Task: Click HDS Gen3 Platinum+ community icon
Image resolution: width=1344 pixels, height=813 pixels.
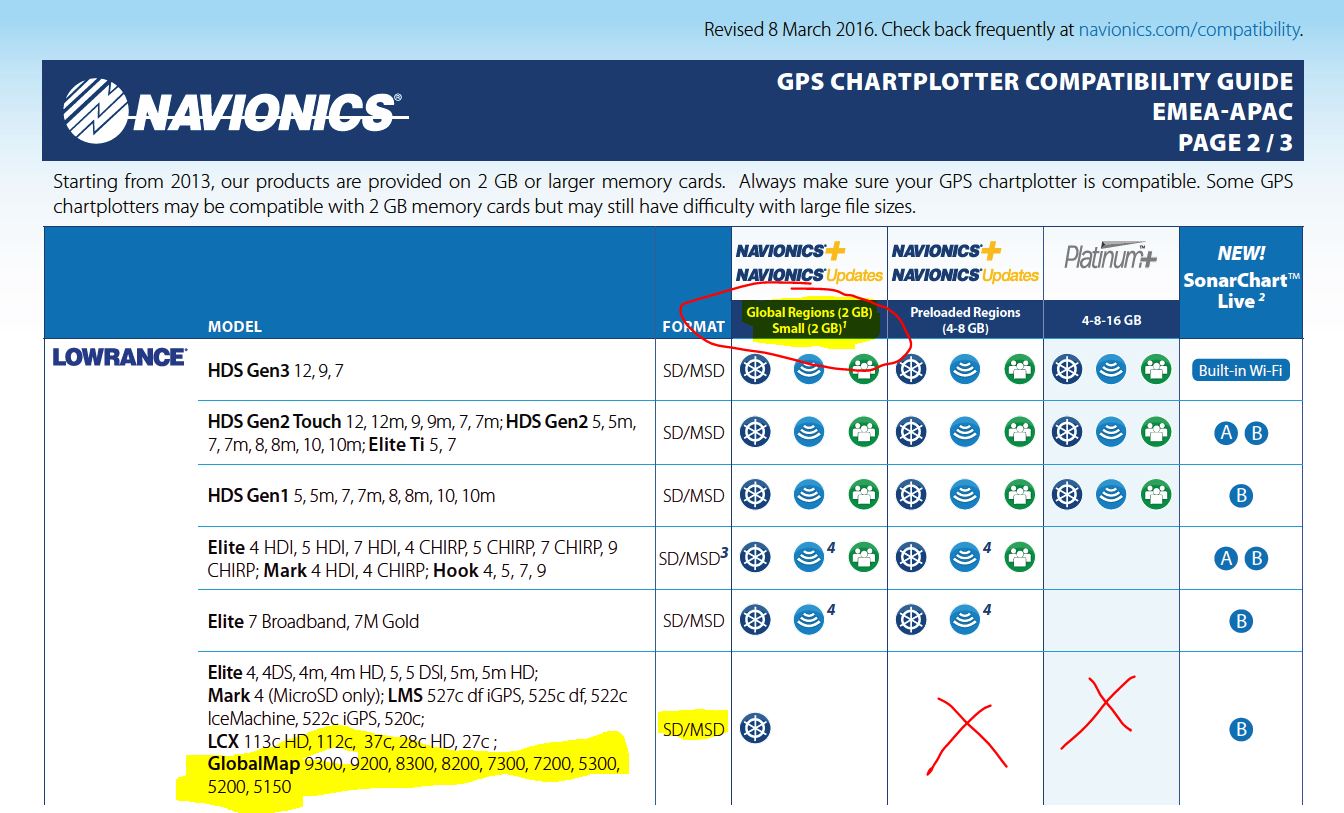Action: [1155, 370]
